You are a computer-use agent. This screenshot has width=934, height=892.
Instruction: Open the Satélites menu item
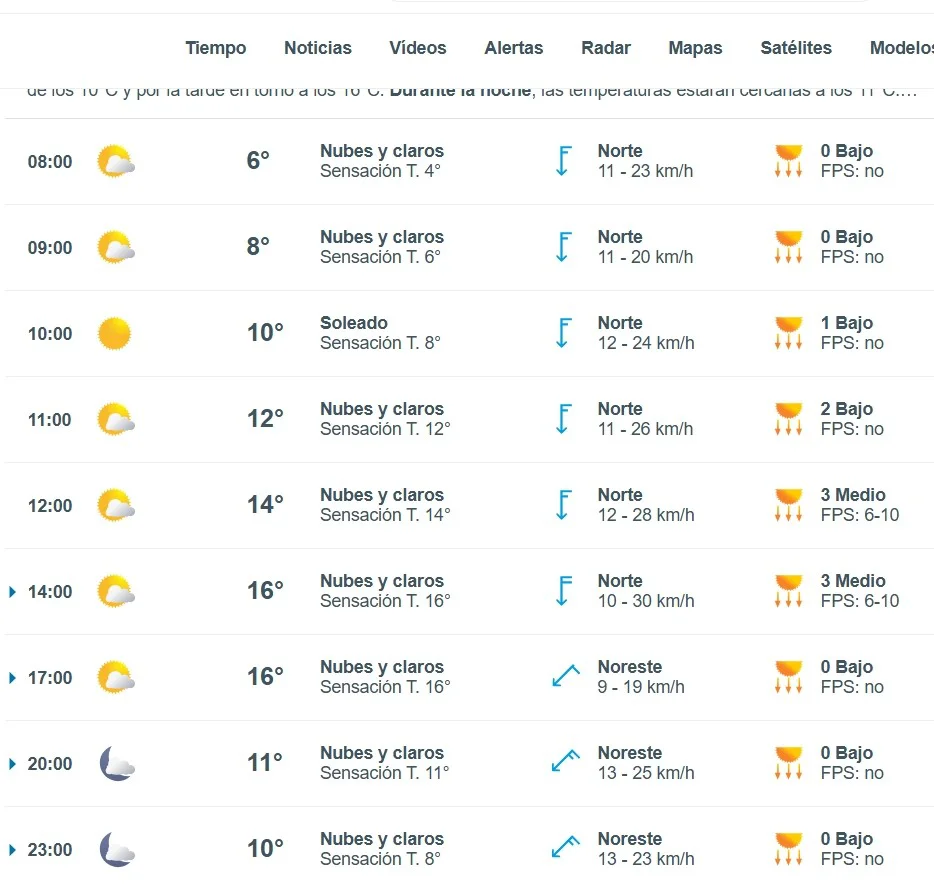(796, 48)
